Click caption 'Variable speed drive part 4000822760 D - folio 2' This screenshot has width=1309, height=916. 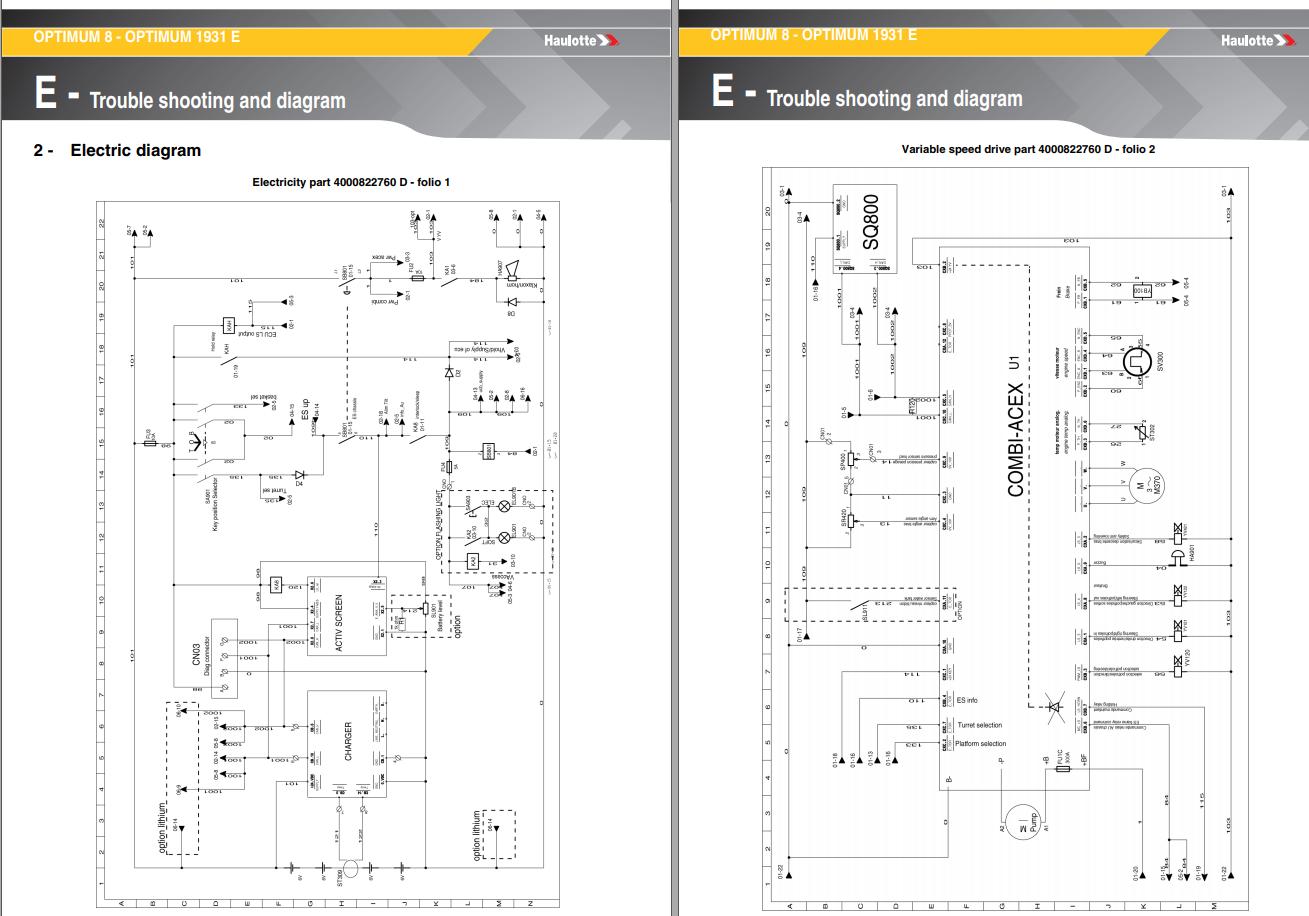pos(1028,149)
